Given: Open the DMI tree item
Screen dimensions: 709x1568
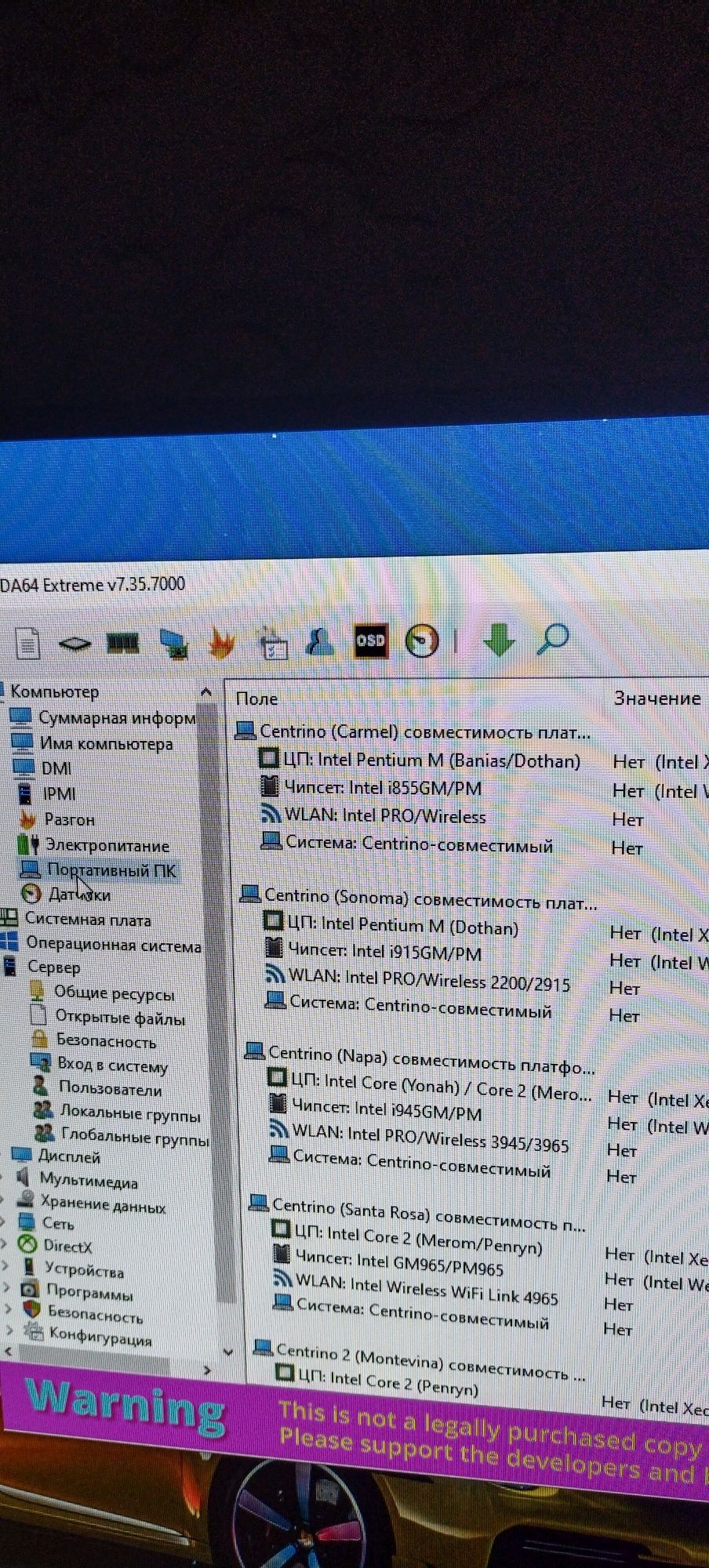Looking at the screenshot, I should [x=56, y=768].
